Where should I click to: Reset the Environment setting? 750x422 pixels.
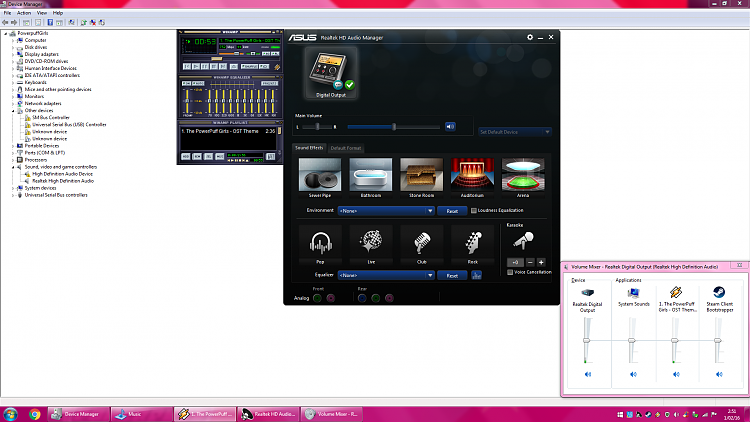pyautogui.click(x=452, y=211)
